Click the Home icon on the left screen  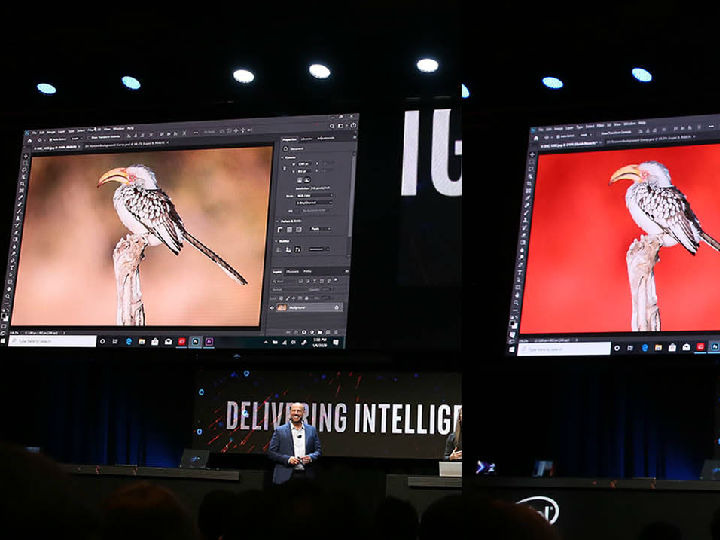click(30, 140)
